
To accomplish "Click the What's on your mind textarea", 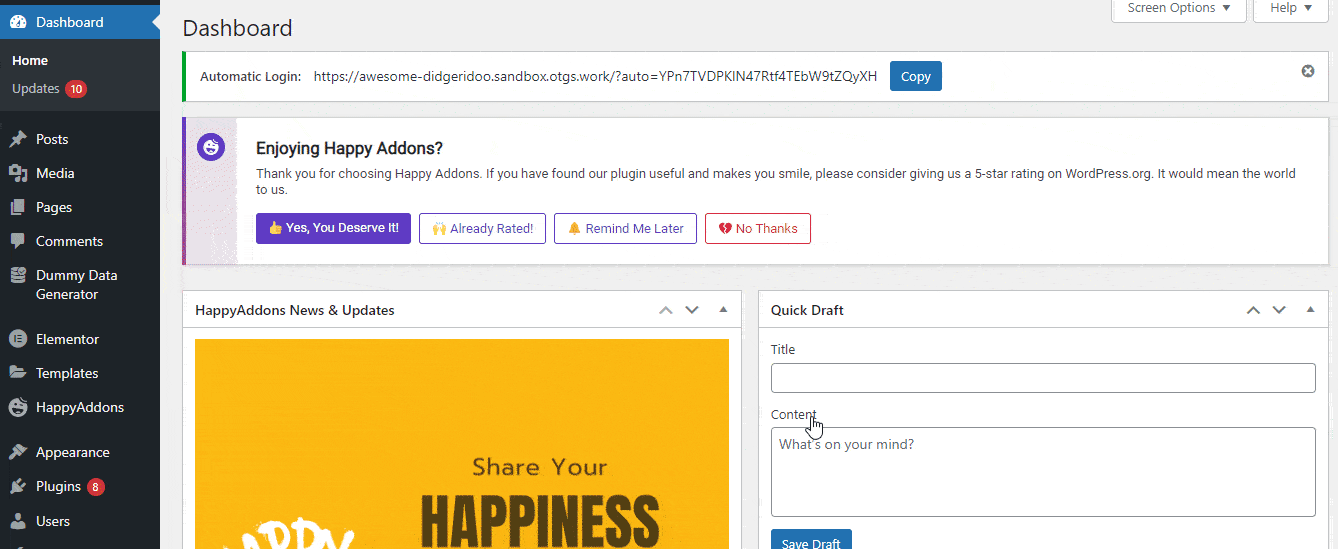I will [1043, 472].
